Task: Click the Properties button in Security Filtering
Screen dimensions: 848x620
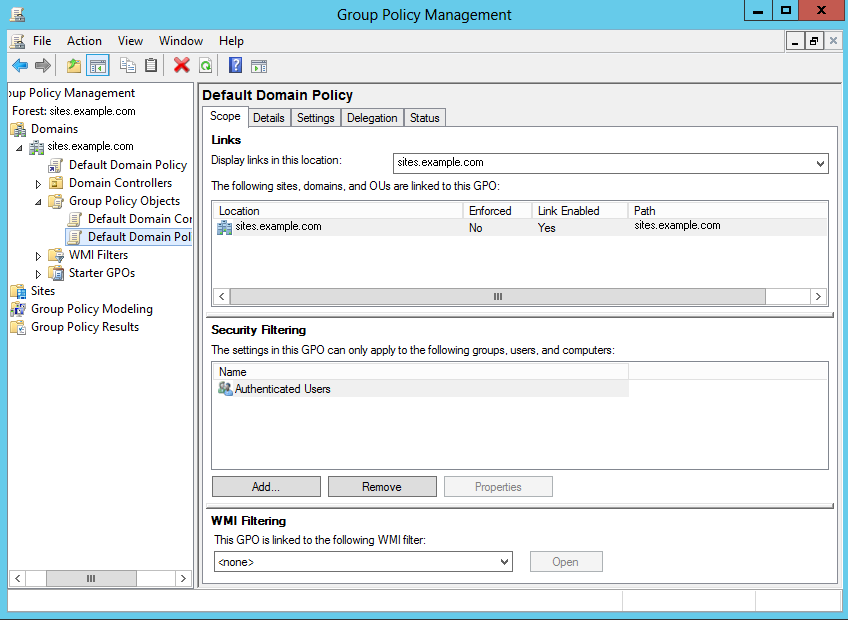Action: tap(498, 486)
